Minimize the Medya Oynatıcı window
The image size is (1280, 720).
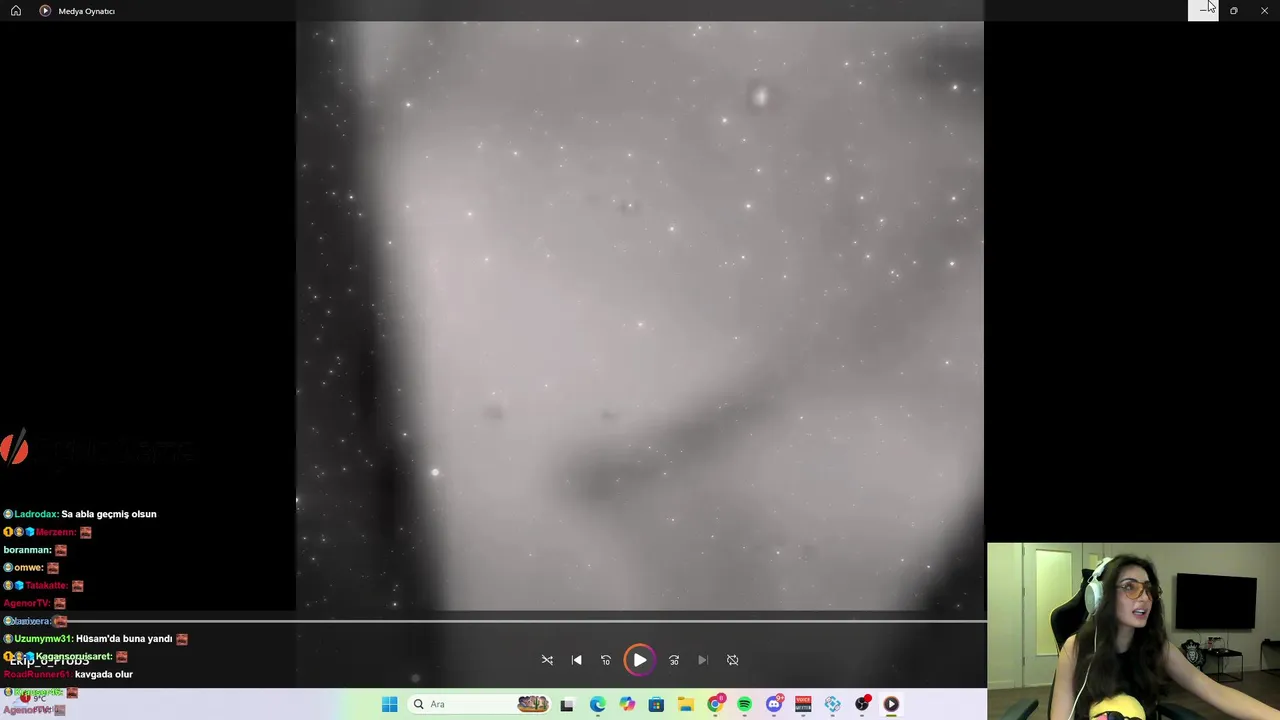1203,10
